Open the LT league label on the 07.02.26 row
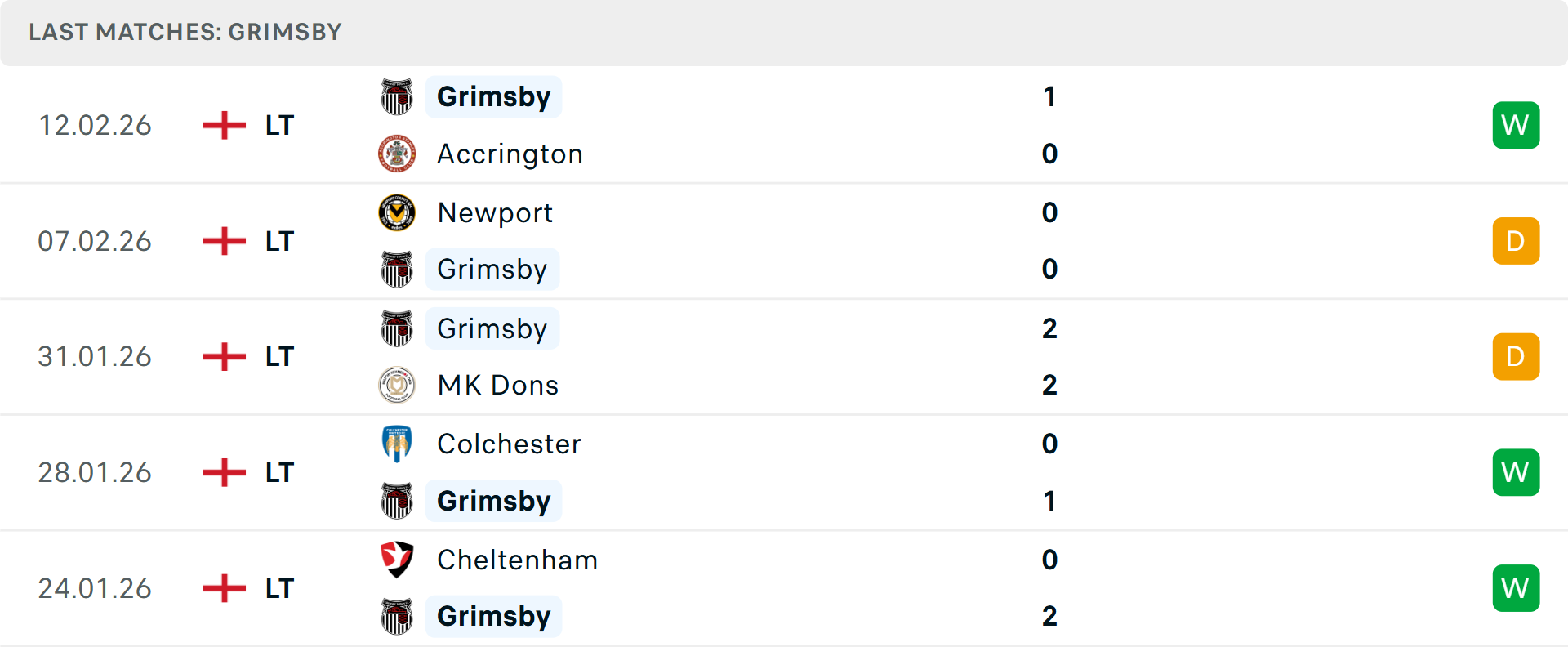Image resolution: width=1568 pixels, height=647 pixels. coord(279,241)
